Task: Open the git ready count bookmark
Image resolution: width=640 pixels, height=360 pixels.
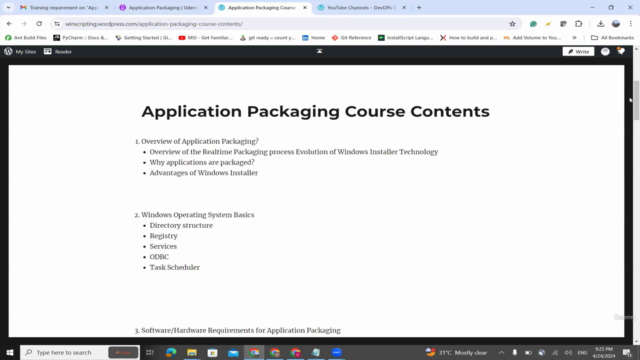Action: [x=267, y=38]
